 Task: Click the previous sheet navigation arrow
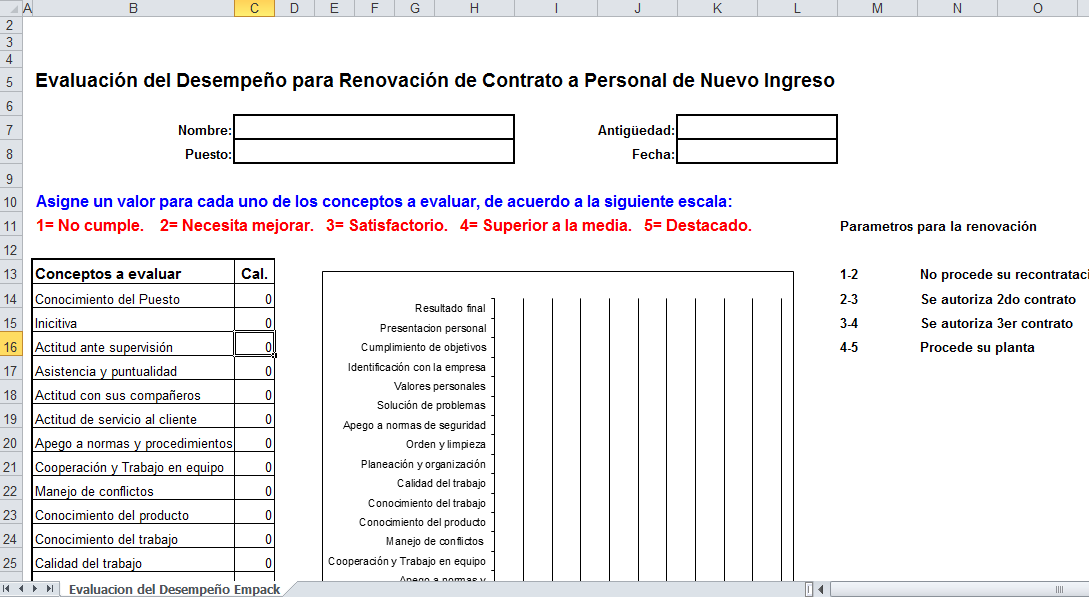(22, 589)
